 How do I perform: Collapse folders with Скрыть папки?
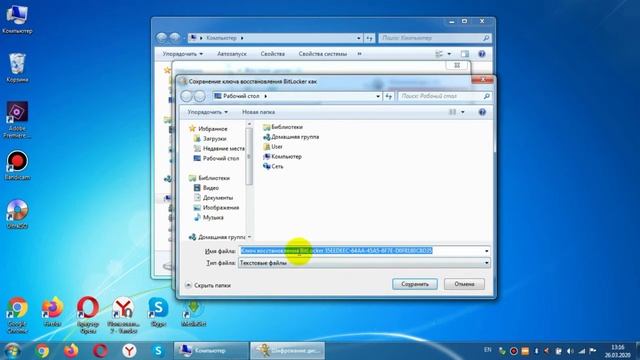[208, 285]
